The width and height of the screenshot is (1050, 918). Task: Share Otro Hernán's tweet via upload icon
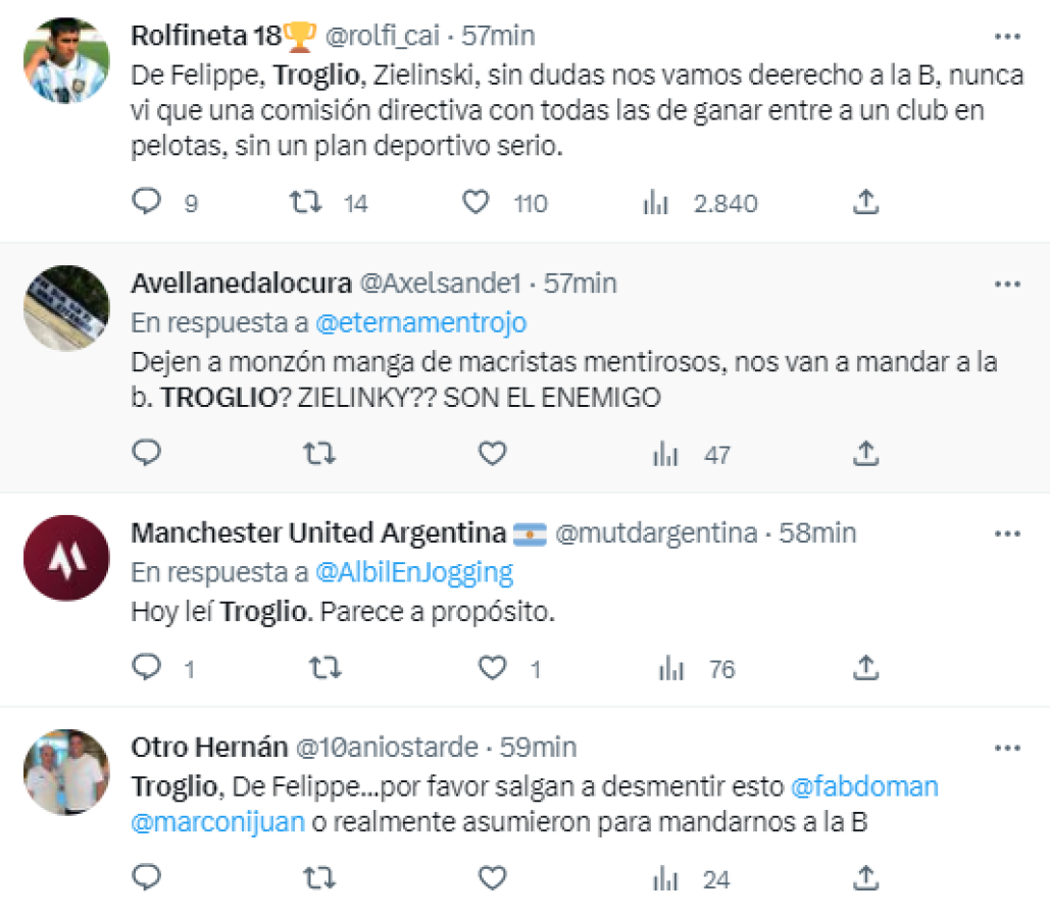(868, 875)
